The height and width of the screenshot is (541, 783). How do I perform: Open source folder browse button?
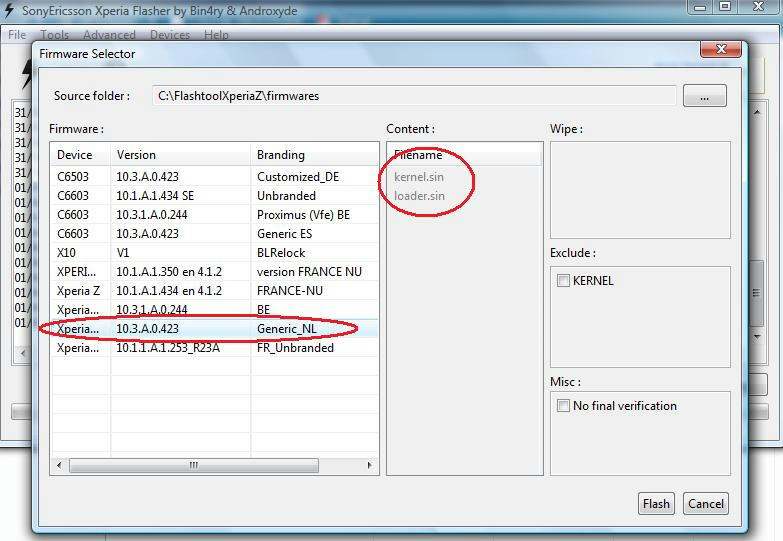coord(704,96)
